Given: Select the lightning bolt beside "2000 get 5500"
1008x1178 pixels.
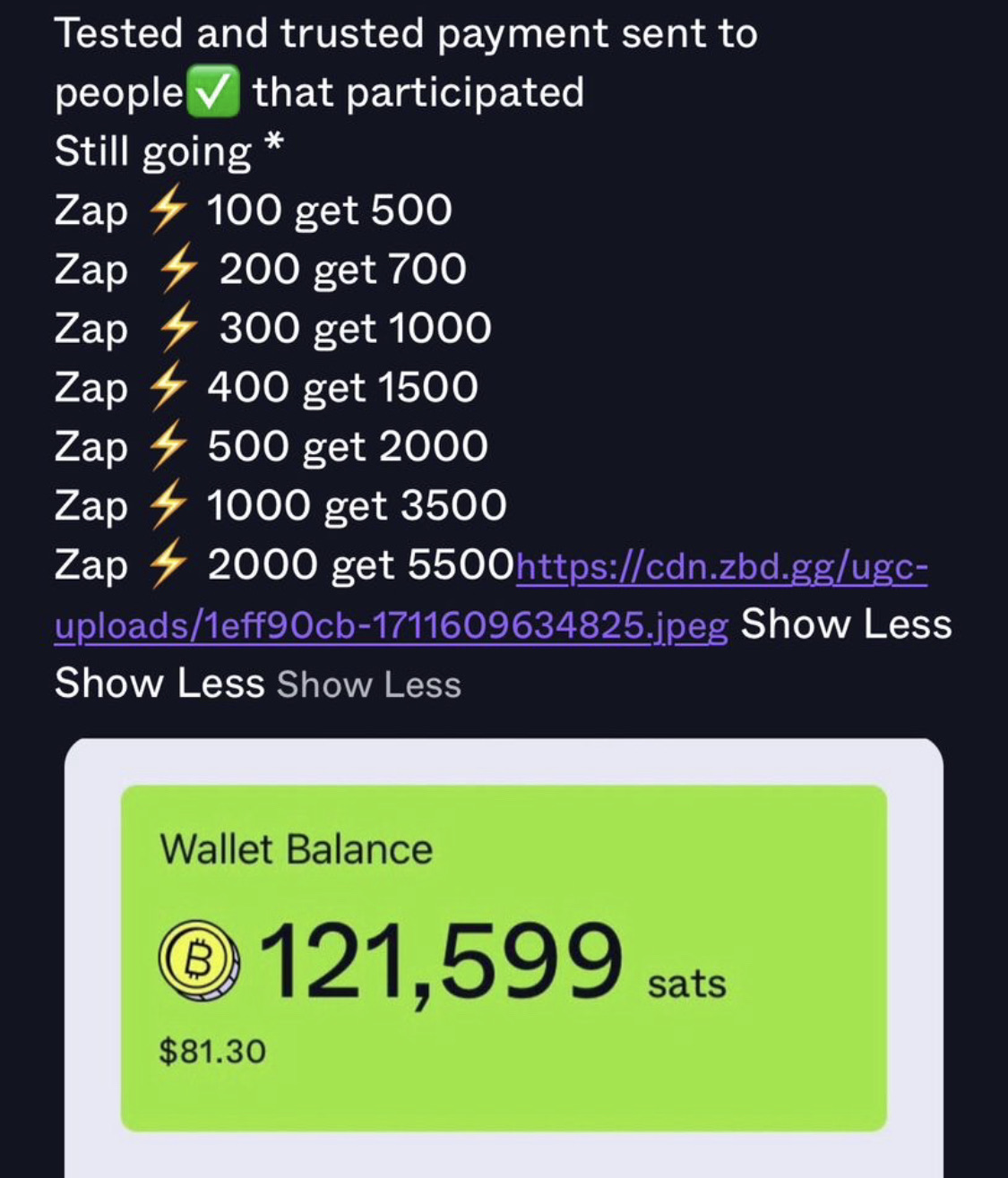Looking at the screenshot, I should 168,566.
